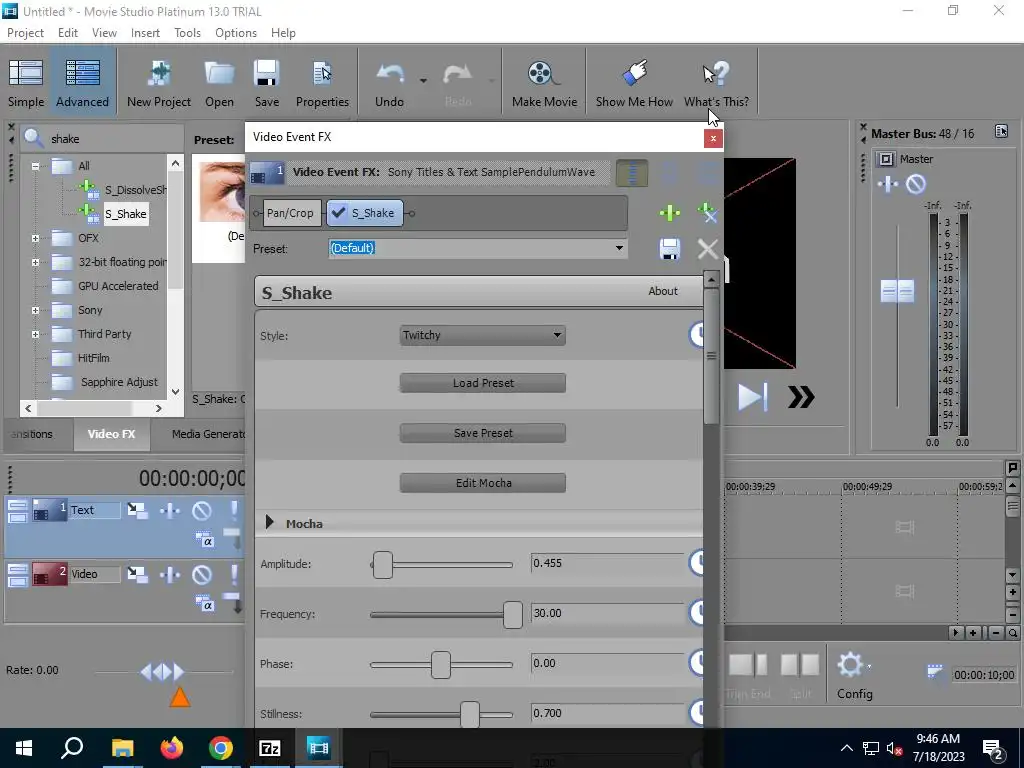Adjust the Frequency slider handle
Screen dimensions: 1024x768
point(513,615)
